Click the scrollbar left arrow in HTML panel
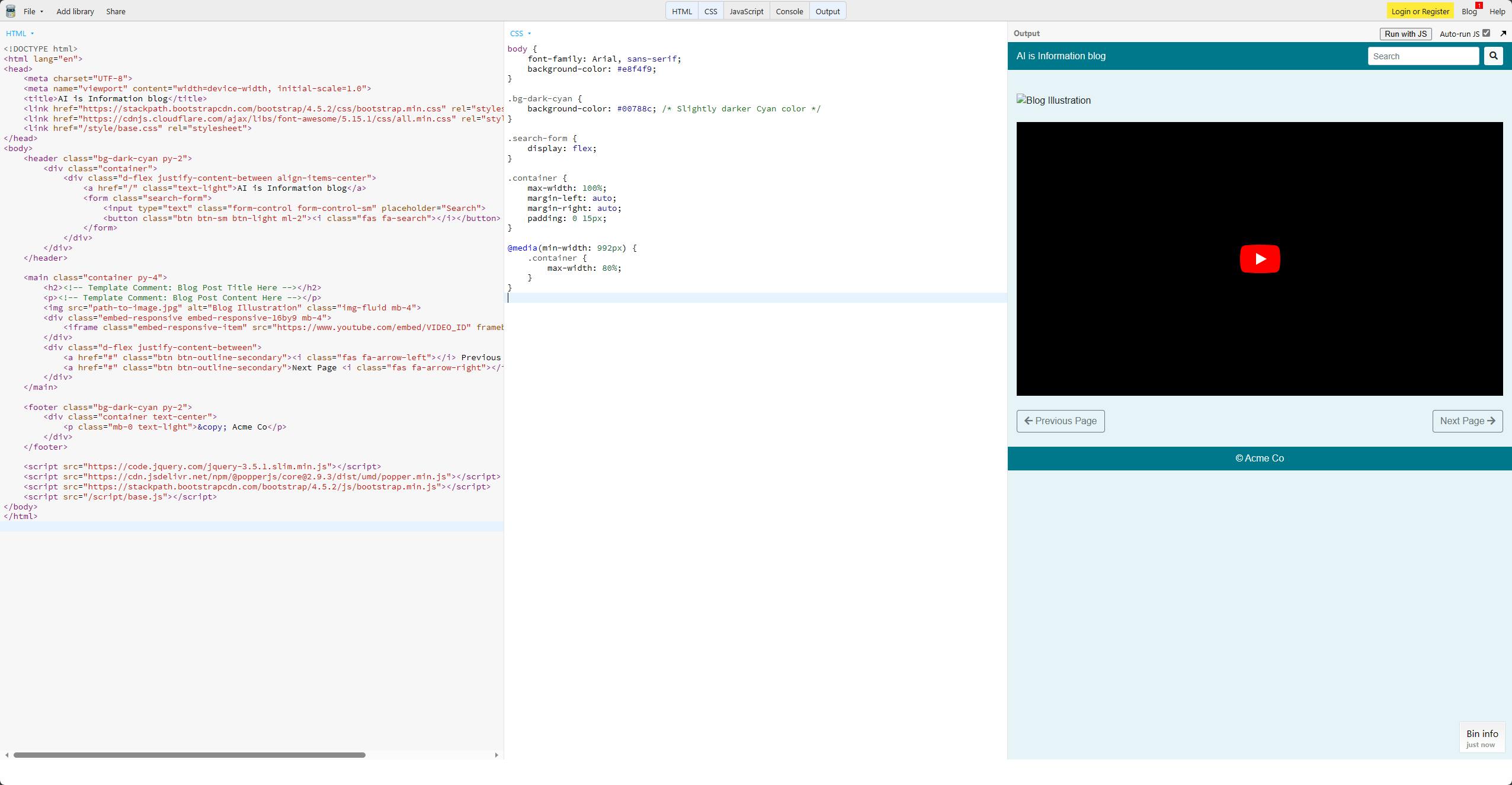 tap(7, 755)
